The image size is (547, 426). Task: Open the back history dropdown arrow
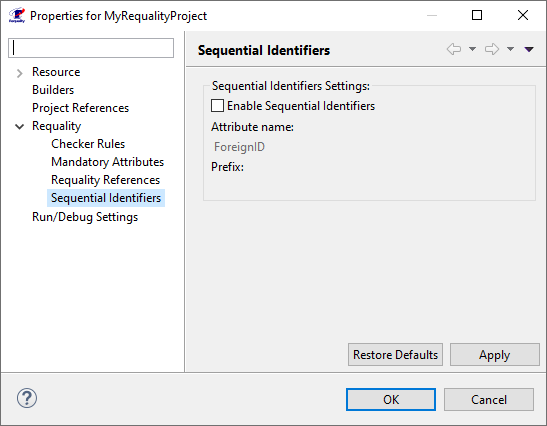[472, 49]
